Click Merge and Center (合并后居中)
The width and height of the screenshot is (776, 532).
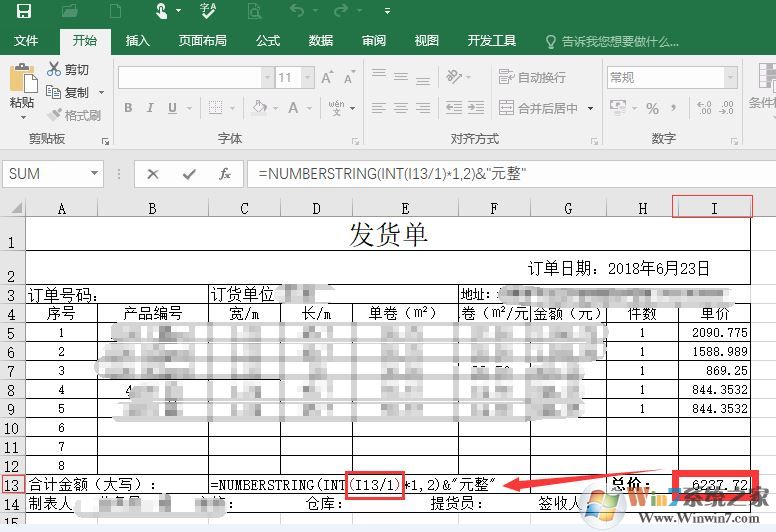[x=538, y=107]
